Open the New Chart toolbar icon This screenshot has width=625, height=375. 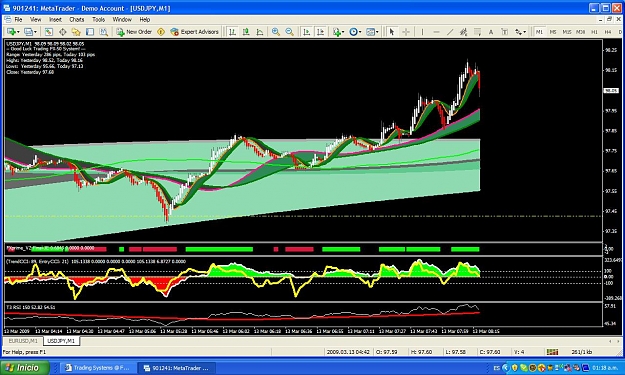pyautogui.click(x=11, y=32)
